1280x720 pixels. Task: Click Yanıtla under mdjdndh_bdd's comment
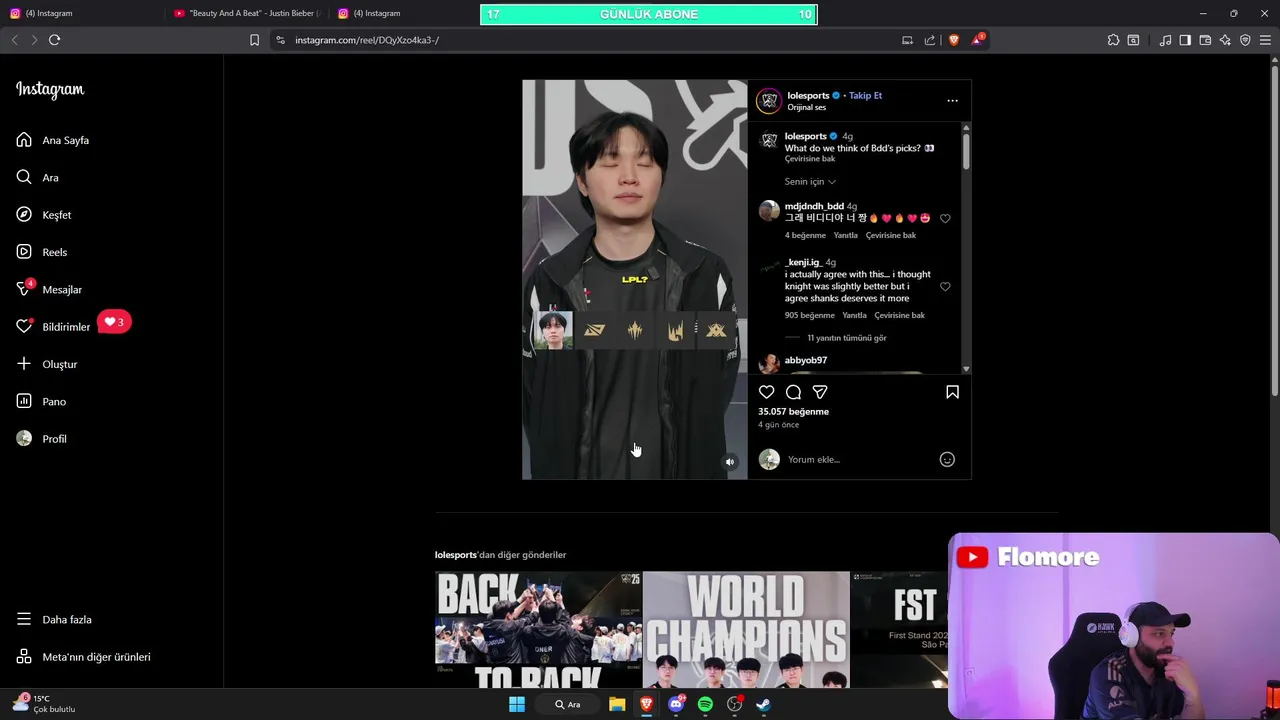(x=846, y=235)
